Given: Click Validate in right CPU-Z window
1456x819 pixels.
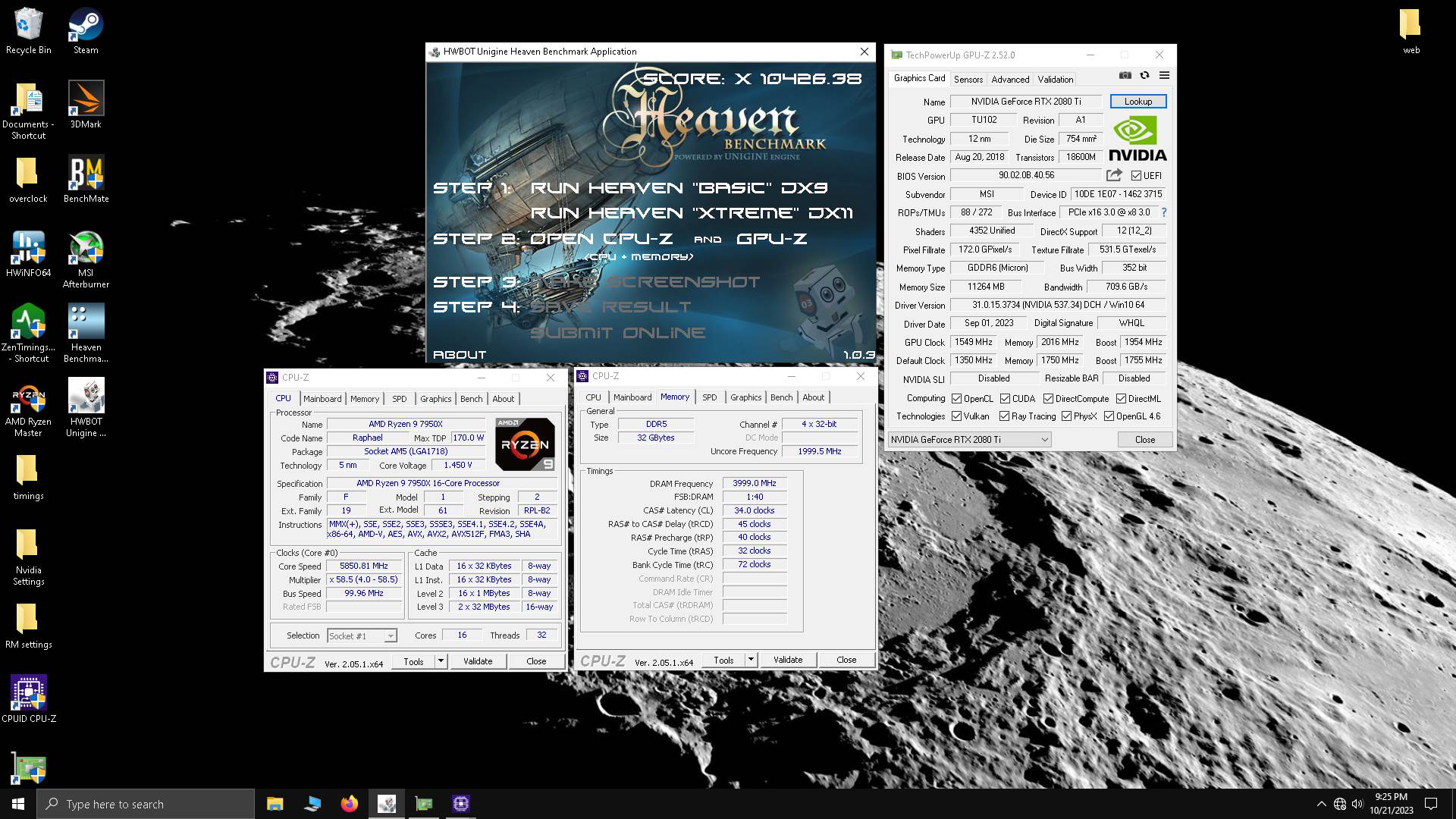Looking at the screenshot, I should pyautogui.click(x=788, y=660).
